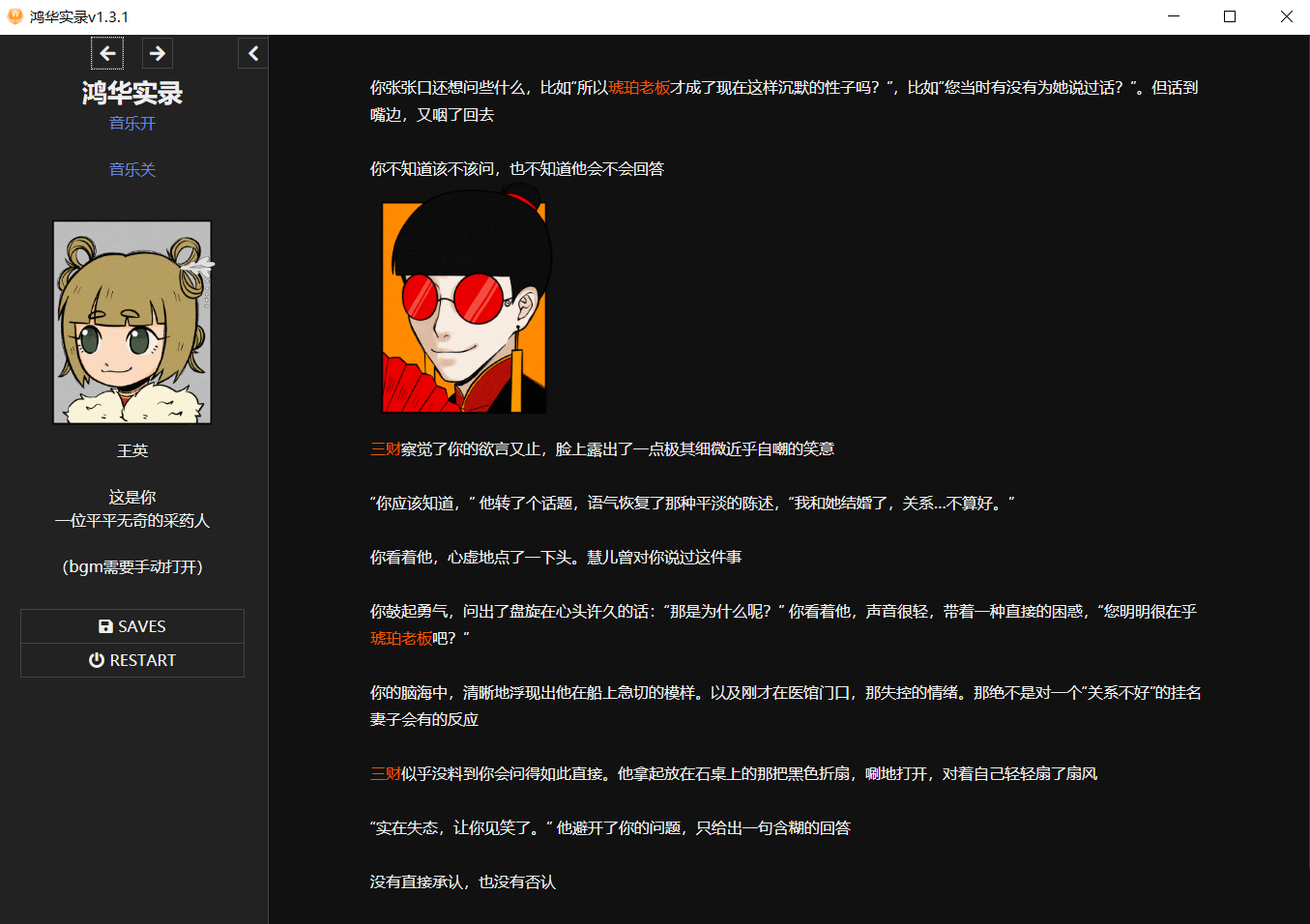Image resolution: width=1310 pixels, height=924 pixels.
Task: Go back using the left arrow button
Action: [107, 54]
